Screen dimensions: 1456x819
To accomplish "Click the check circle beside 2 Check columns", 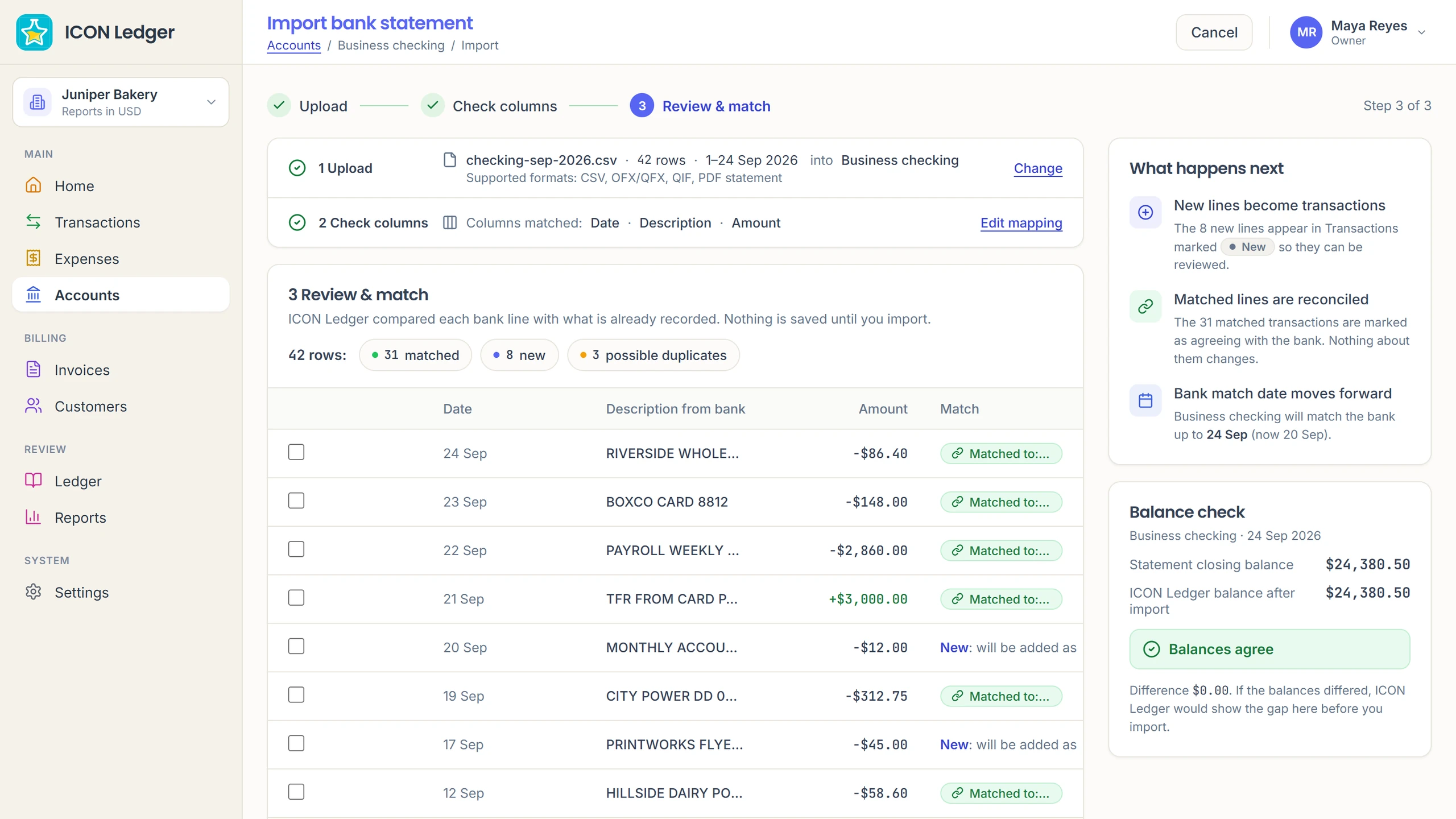I will (x=297, y=223).
